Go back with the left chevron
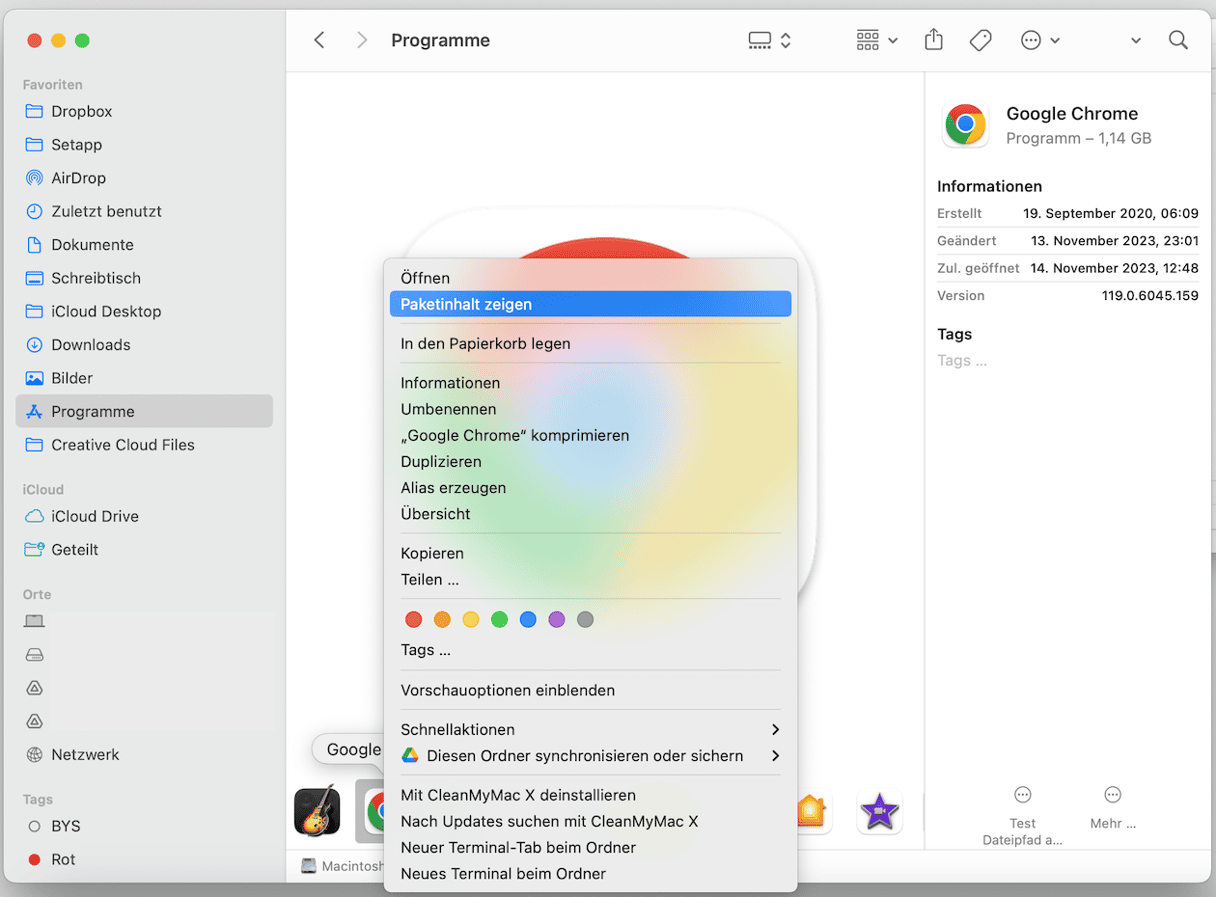This screenshot has width=1216, height=897. [x=319, y=40]
